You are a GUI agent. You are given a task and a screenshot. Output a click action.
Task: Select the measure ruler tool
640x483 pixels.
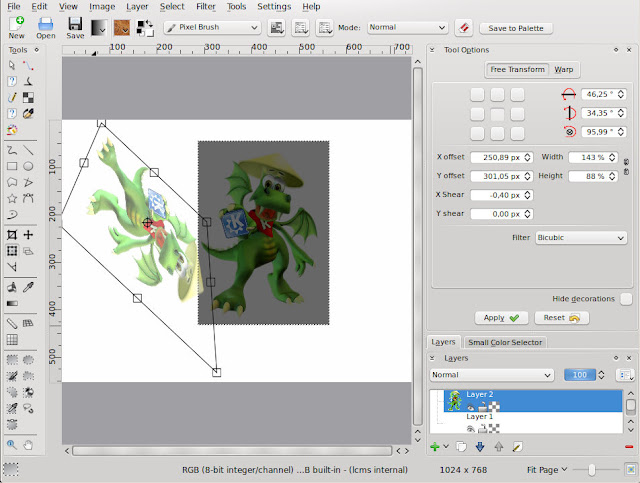[x=12, y=324]
